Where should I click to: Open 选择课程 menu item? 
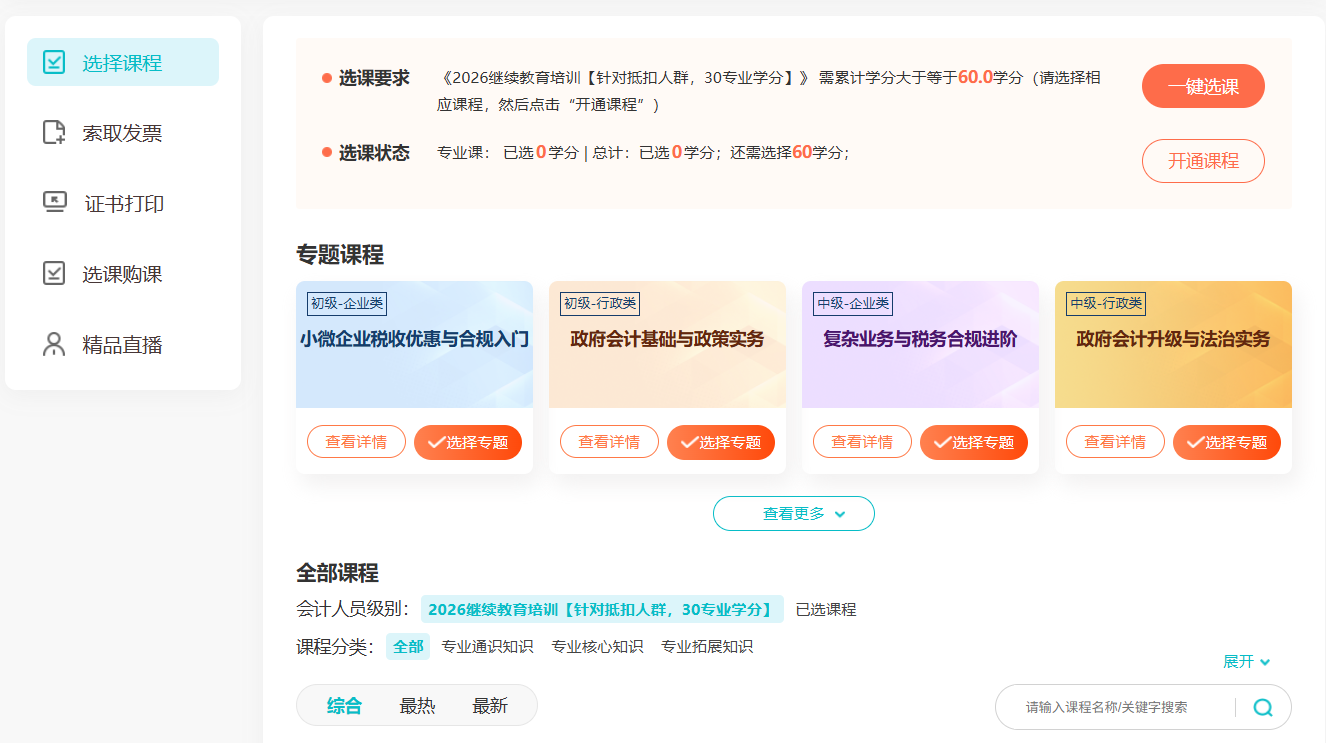tap(123, 62)
